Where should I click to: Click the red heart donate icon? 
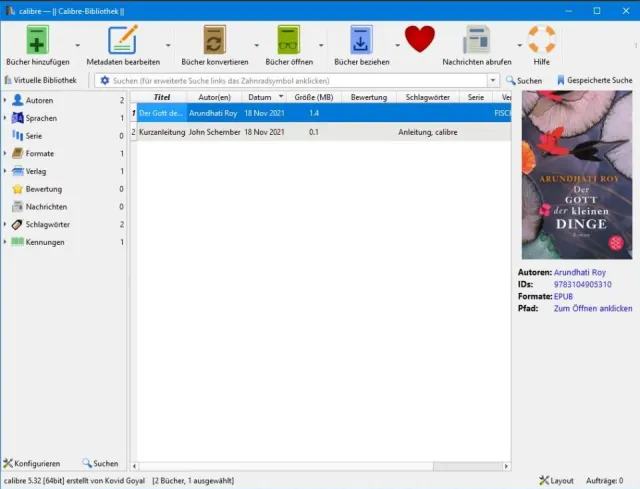(x=420, y=40)
